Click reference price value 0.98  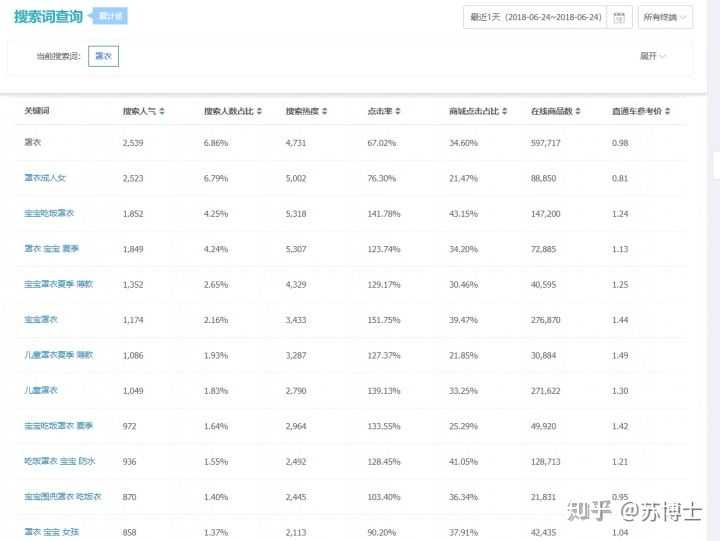620,143
